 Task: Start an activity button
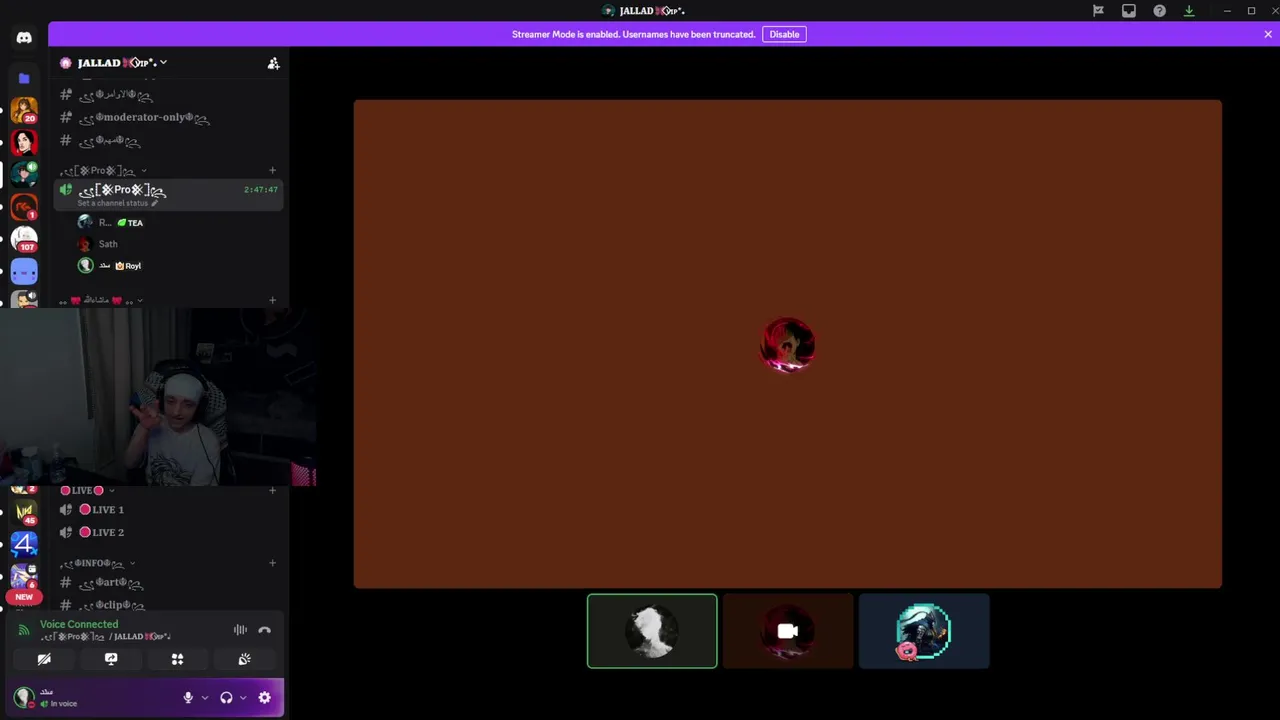[177, 659]
